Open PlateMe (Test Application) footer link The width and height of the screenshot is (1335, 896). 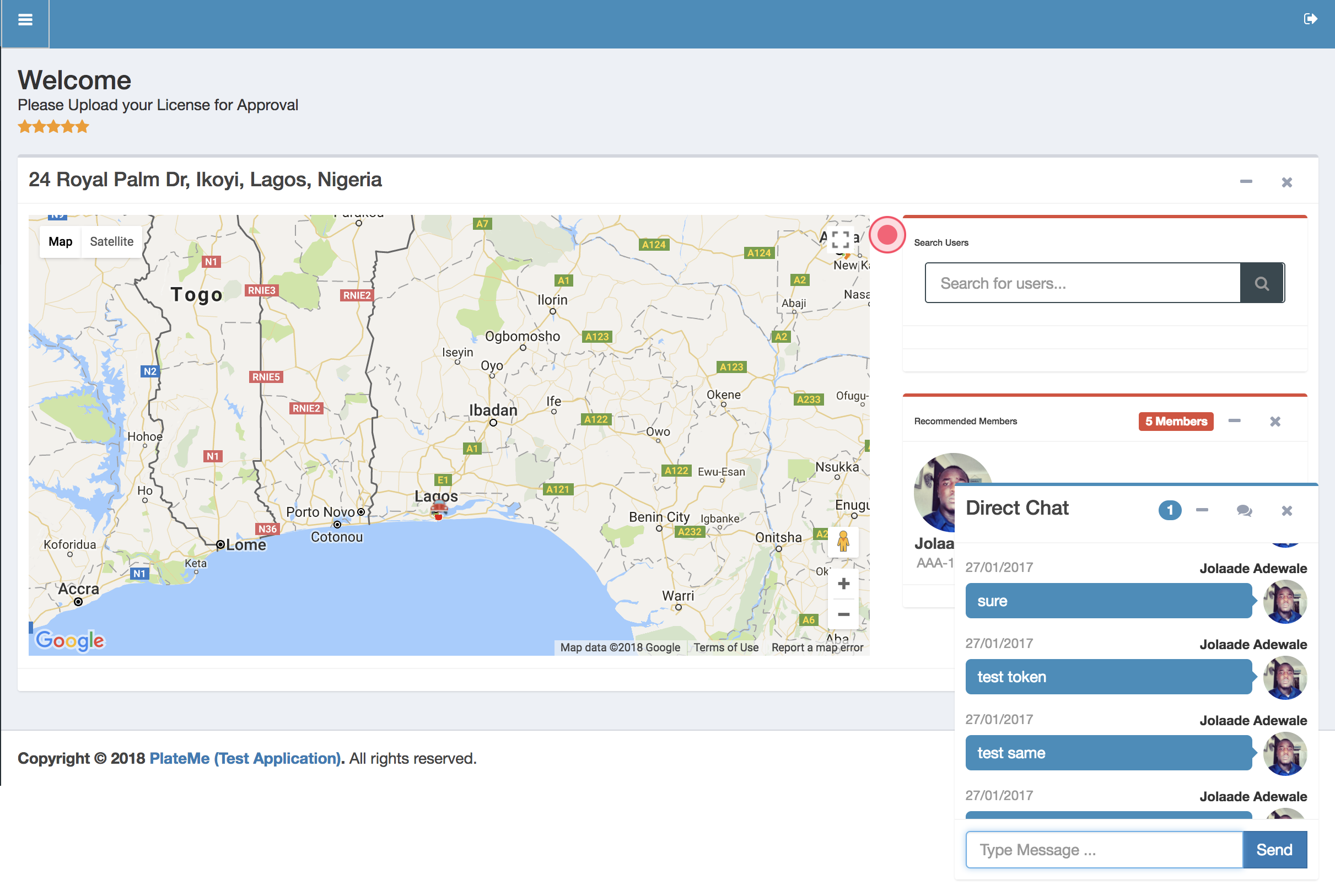pyautogui.click(x=245, y=758)
